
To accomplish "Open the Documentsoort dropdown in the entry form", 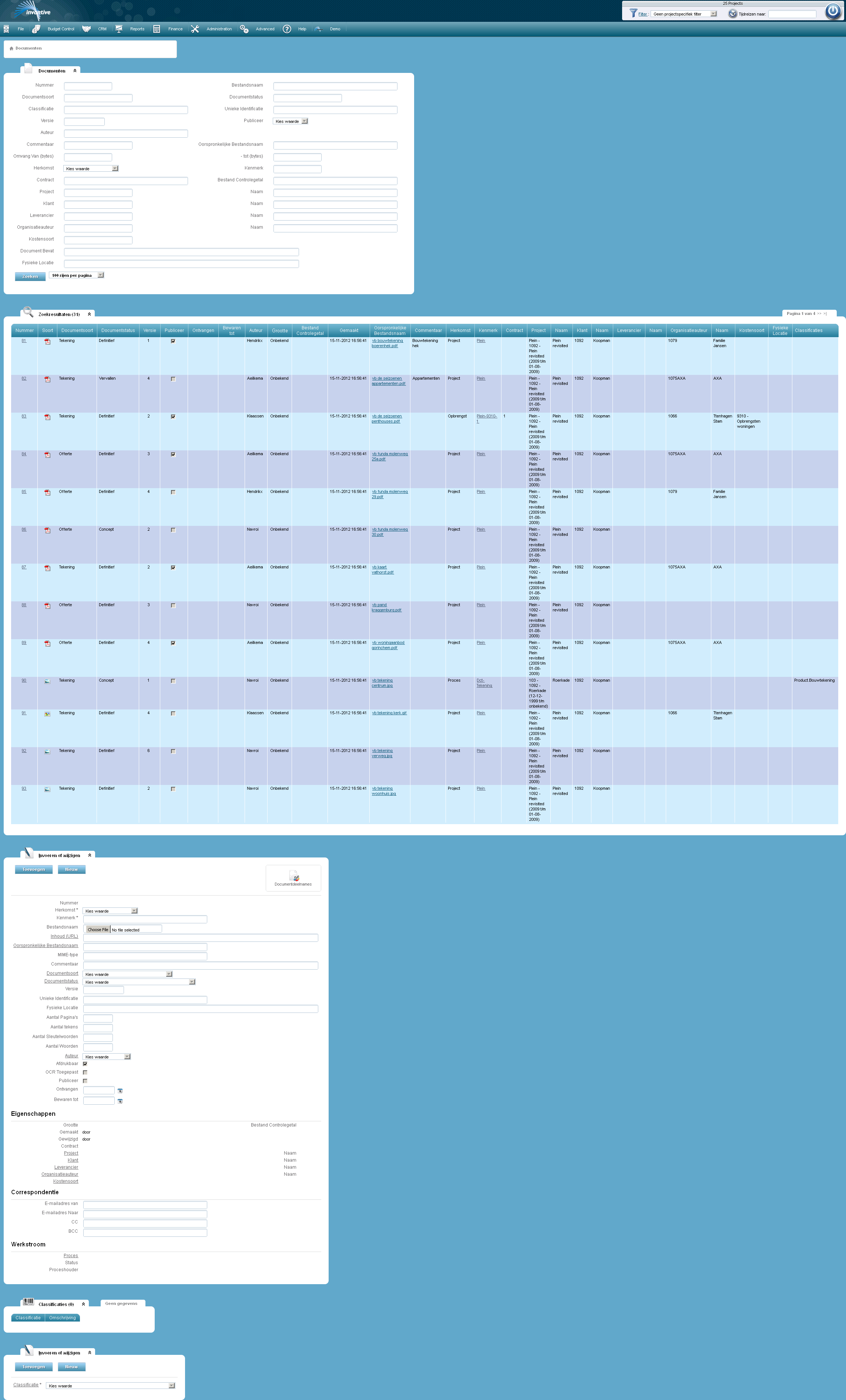I will (x=128, y=974).
